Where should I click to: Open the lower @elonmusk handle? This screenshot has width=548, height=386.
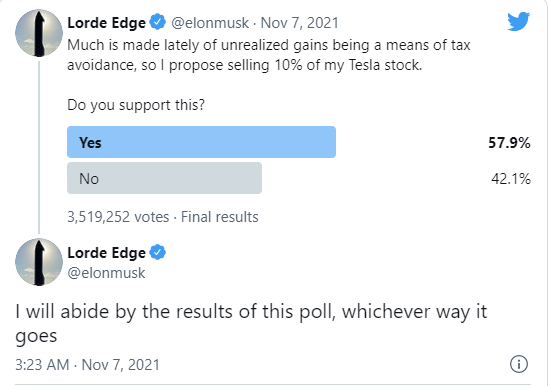(x=106, y=273)
